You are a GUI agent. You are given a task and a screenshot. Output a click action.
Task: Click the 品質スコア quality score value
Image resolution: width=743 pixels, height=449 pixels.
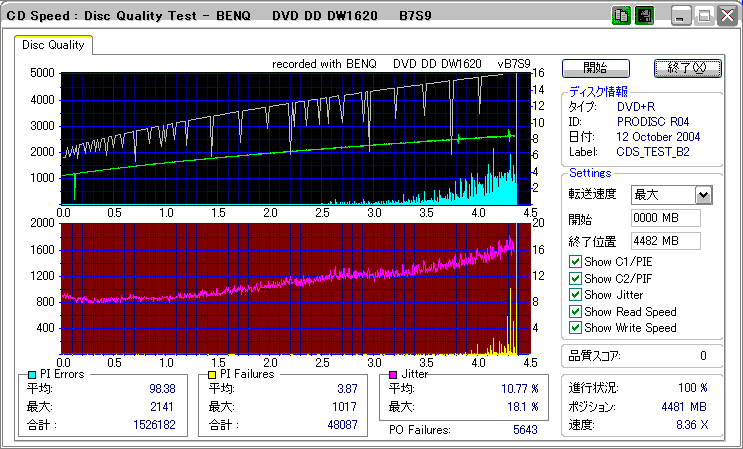703,355
